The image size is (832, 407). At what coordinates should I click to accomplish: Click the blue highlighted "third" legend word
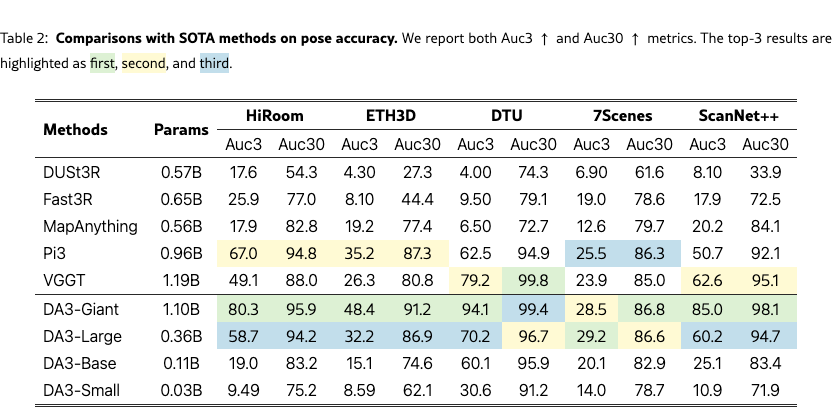(x=215, y=63)
